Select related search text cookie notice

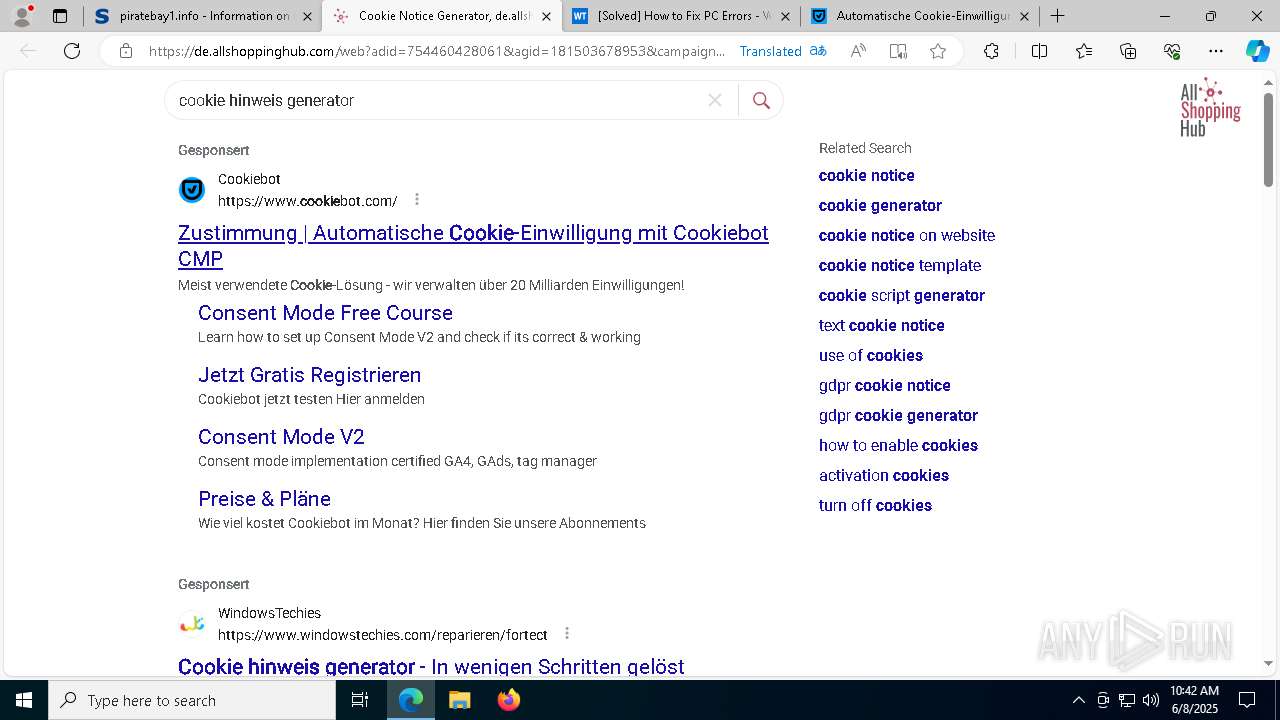click(x=881, y=325)
